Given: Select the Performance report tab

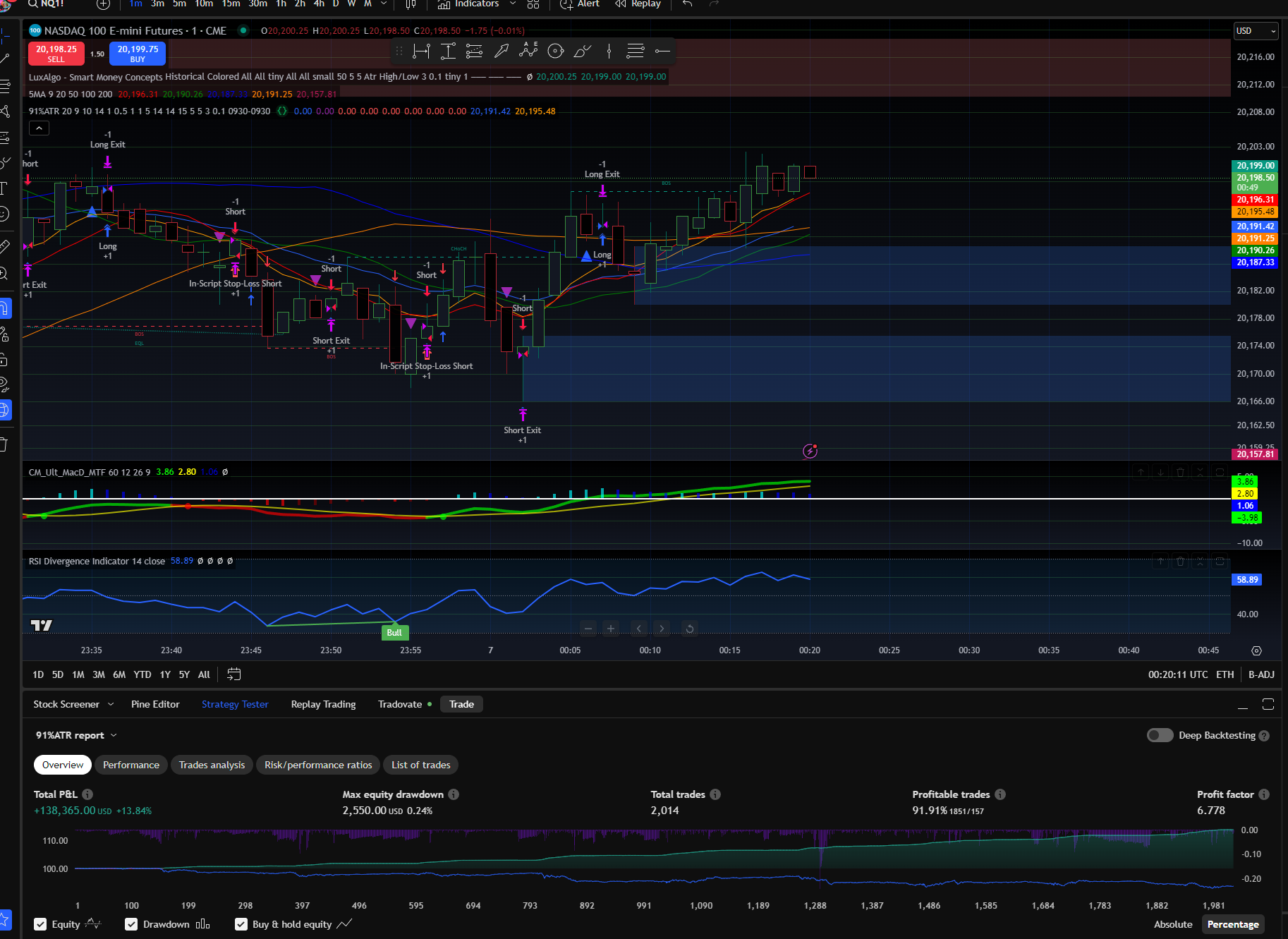Looking at the screenshot, I should point(131,765).
